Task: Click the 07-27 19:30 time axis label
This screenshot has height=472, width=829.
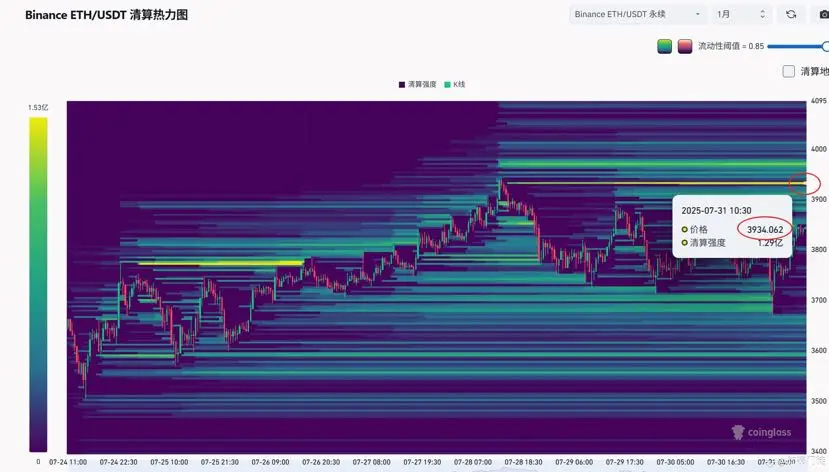Action: click(x=422, y=462)
